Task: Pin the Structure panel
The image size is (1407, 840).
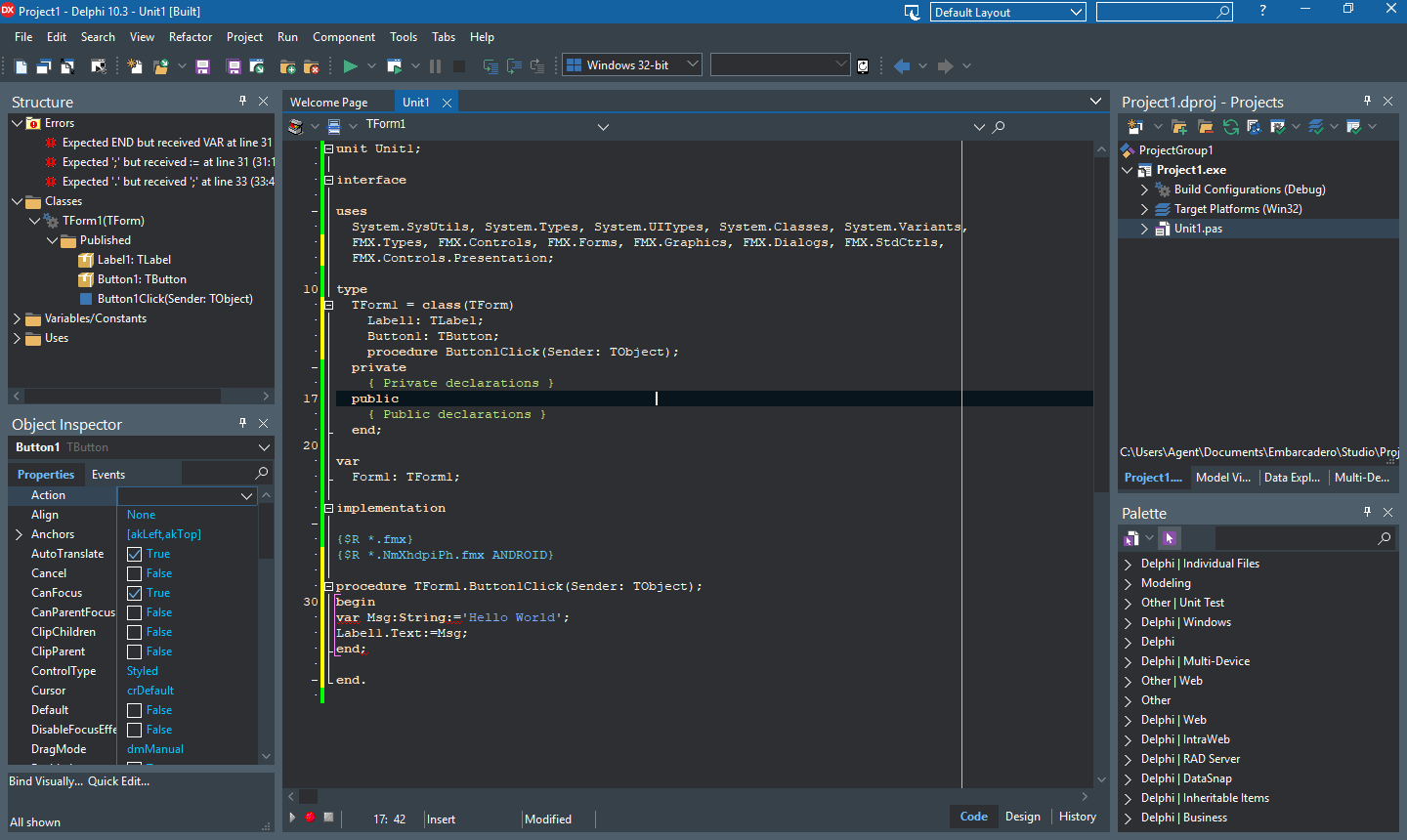Action: click(243, 101)
